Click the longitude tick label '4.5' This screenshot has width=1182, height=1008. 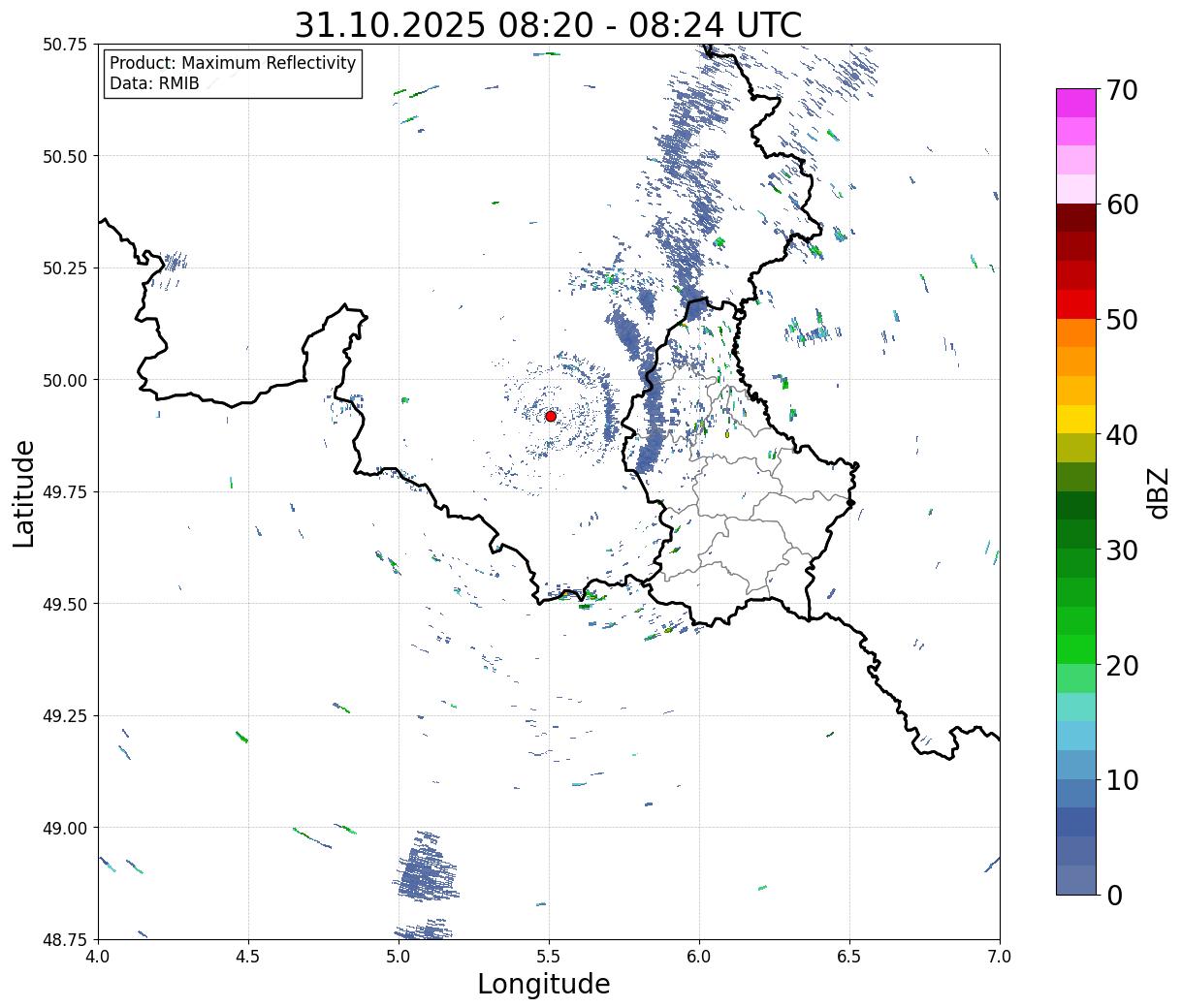tap(248, 957)
